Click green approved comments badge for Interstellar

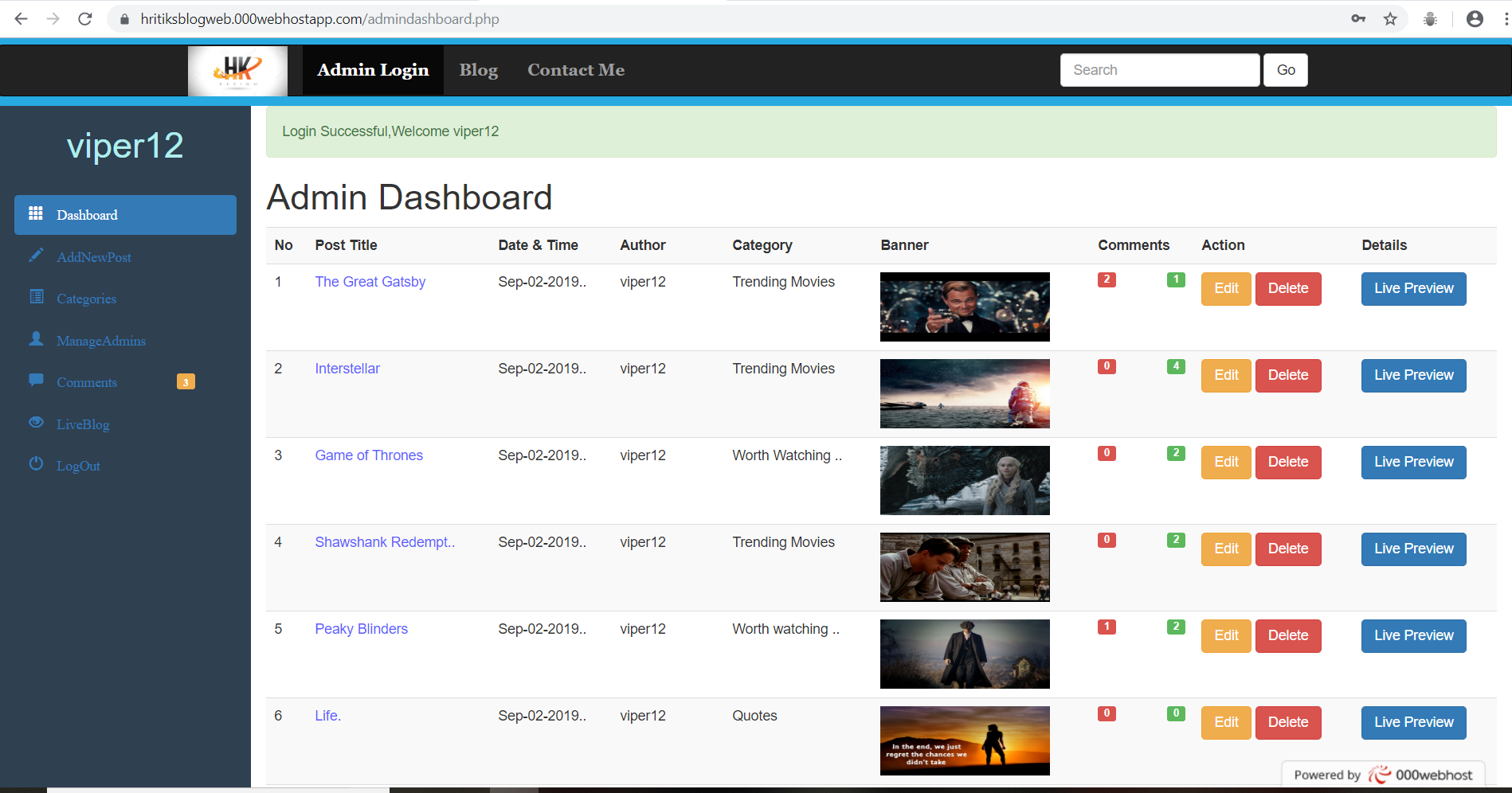(1176, 366)
